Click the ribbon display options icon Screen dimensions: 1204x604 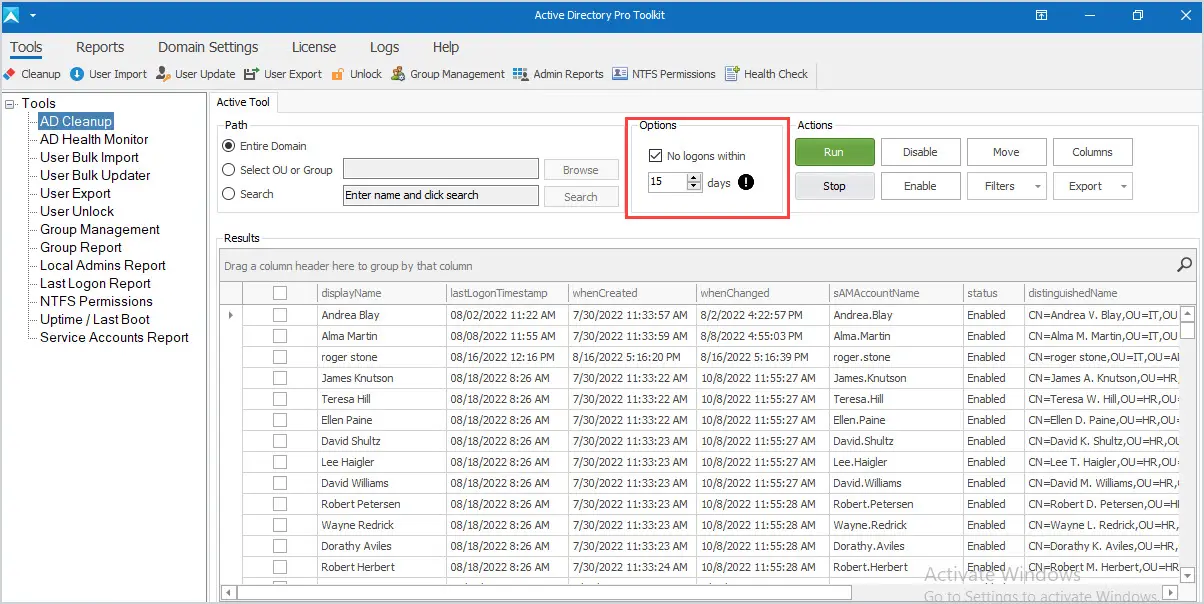click(1041, 15)
